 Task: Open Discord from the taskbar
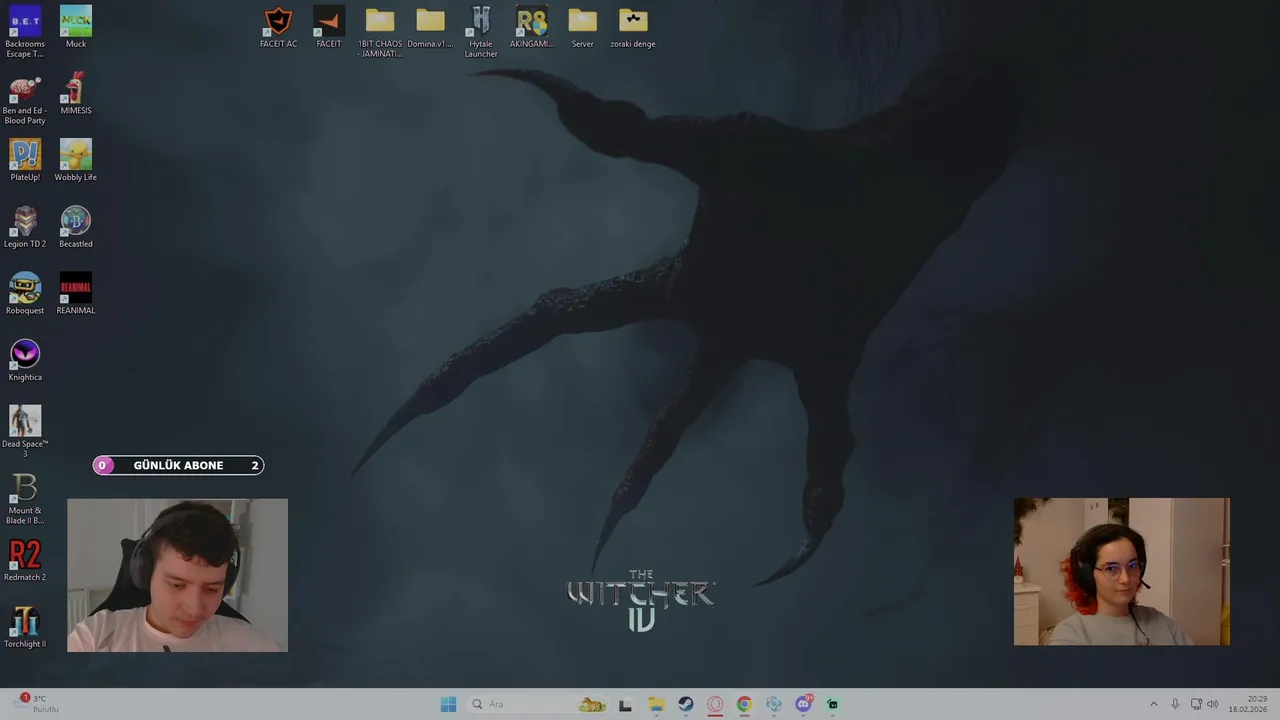(x=803, y=704)
